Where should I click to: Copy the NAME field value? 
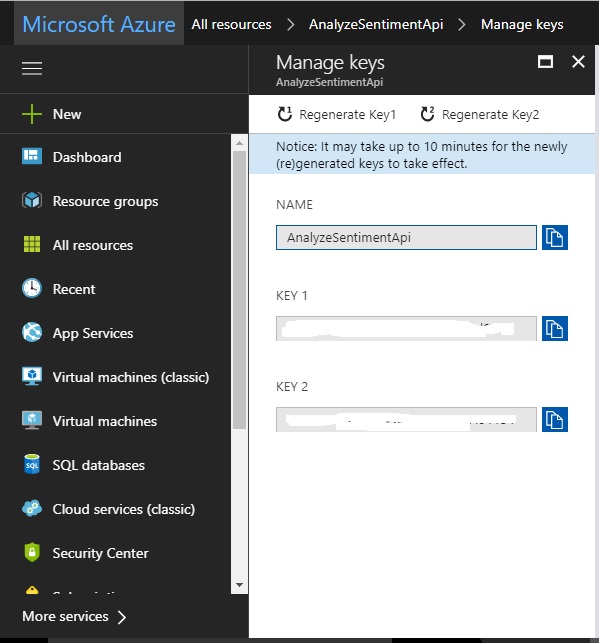[x=555, y=237]
